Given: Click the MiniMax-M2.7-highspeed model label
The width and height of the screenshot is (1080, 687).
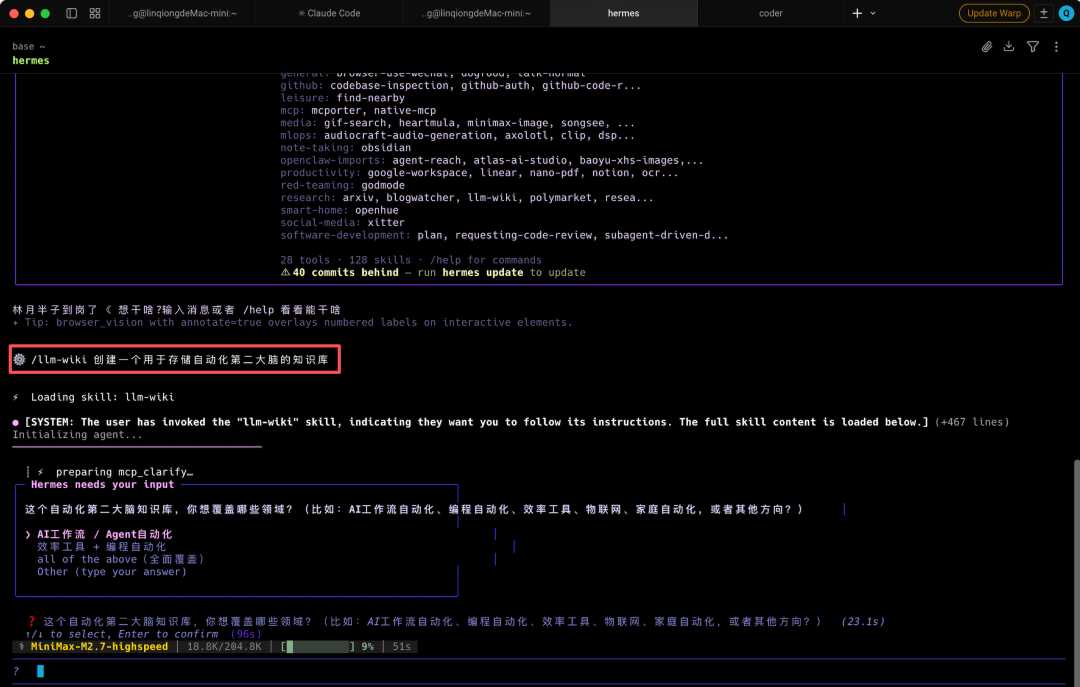Looking at the screenshot, I should (99, 646).
